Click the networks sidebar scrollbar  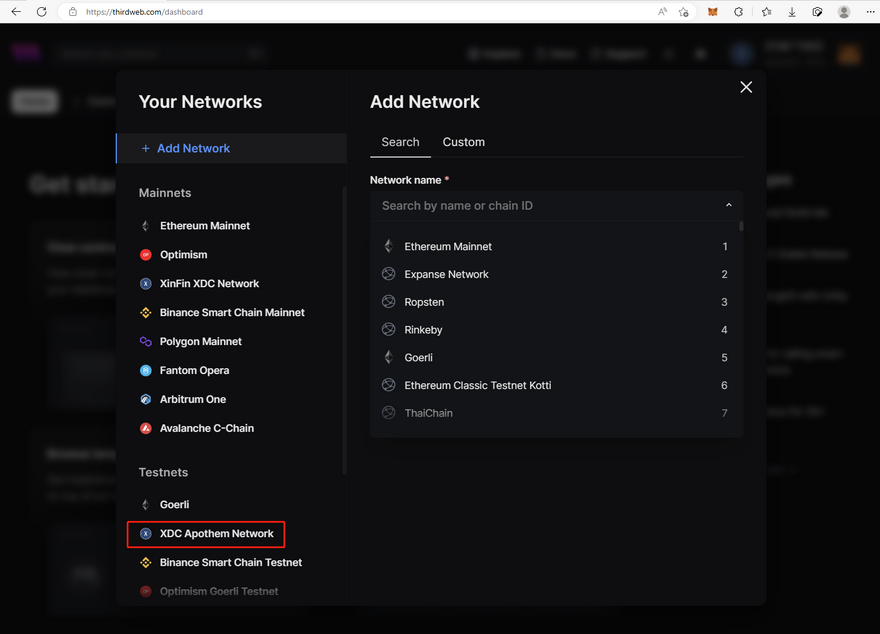point(345,330)
